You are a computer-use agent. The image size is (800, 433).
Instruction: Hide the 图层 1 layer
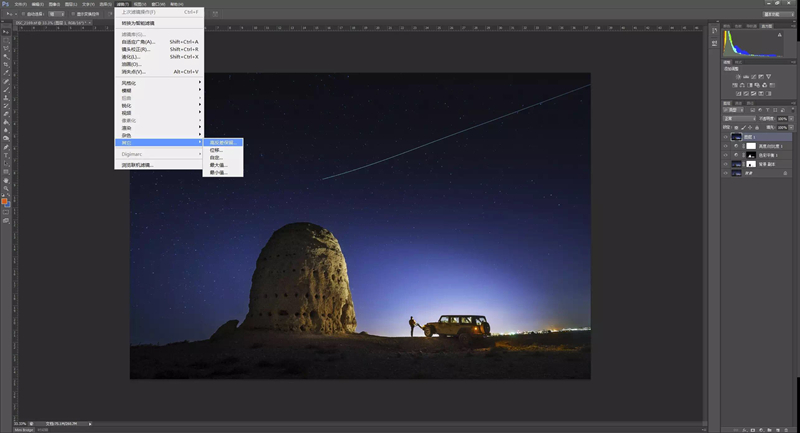coord(726,137)
